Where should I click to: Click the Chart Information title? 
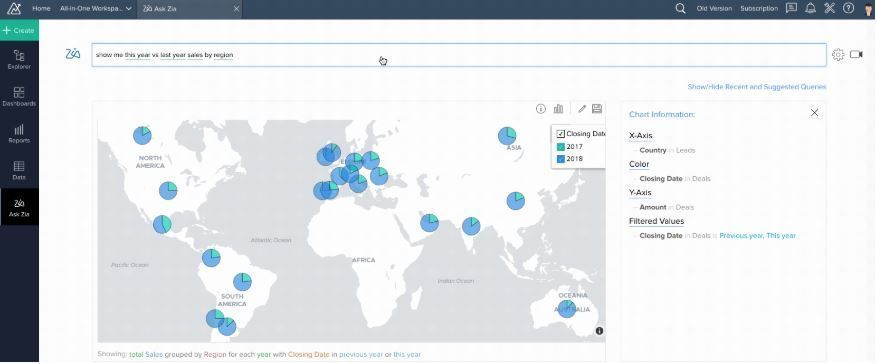click(662, 114)
